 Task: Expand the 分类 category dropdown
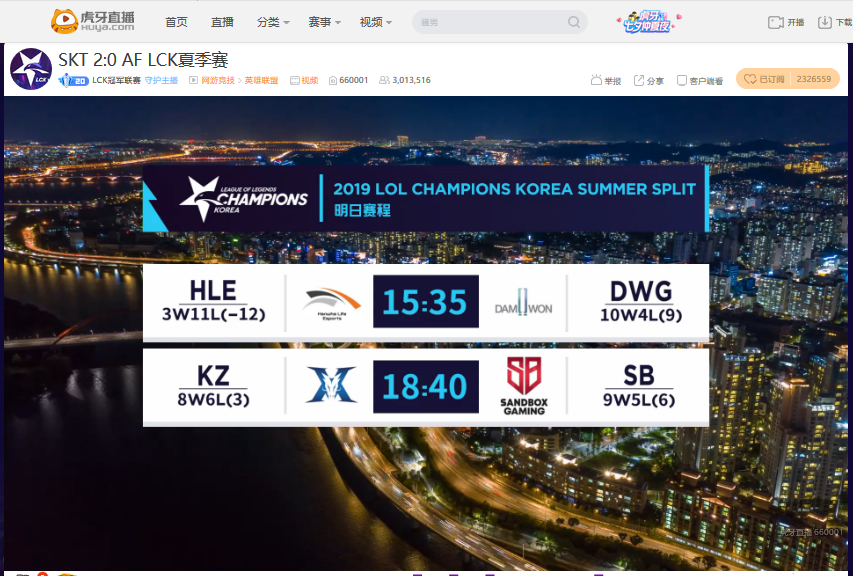pyautogui.click(x=273, y=22)
